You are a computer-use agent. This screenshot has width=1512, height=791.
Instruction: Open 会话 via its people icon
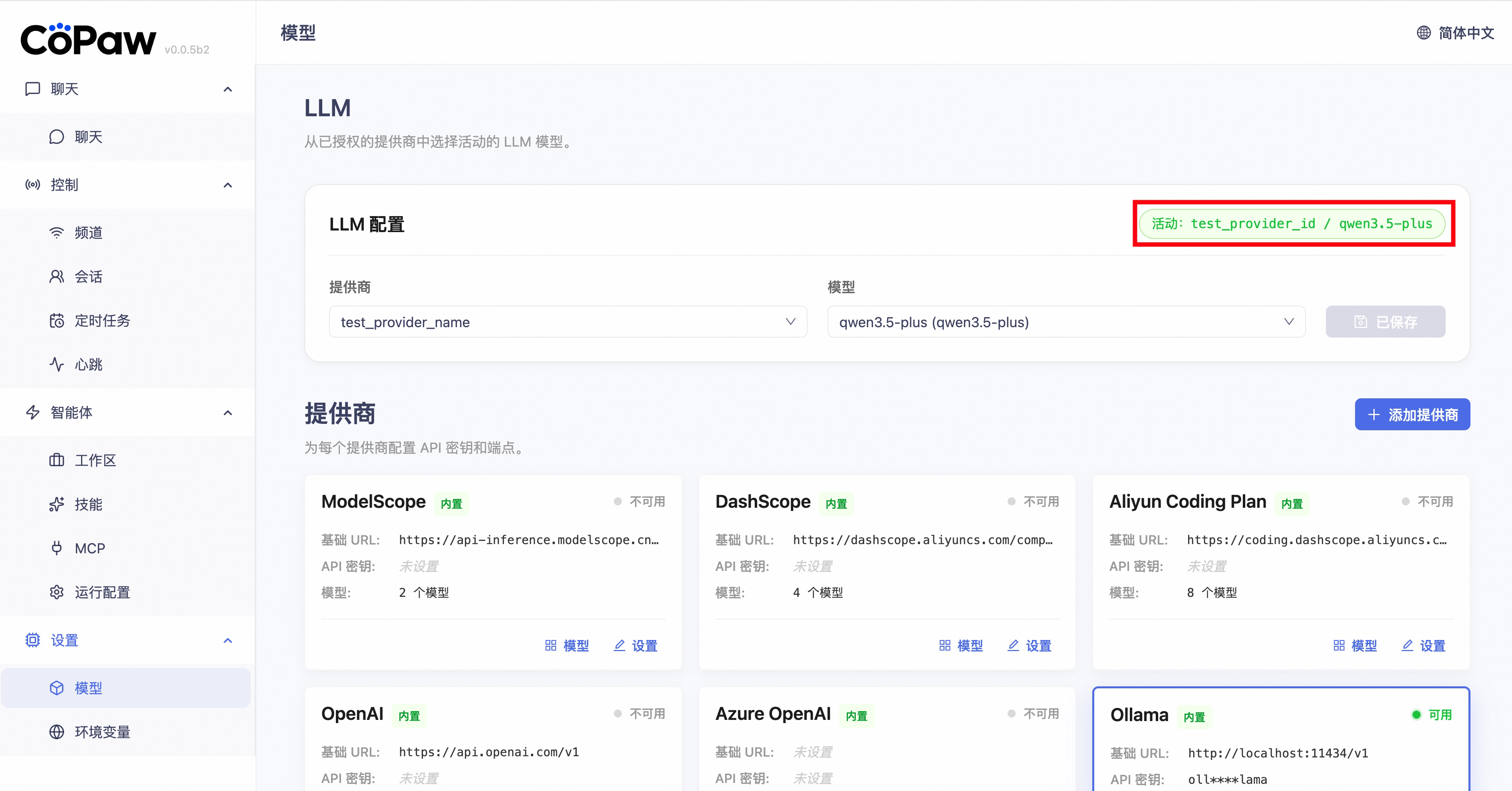[56, 276]
